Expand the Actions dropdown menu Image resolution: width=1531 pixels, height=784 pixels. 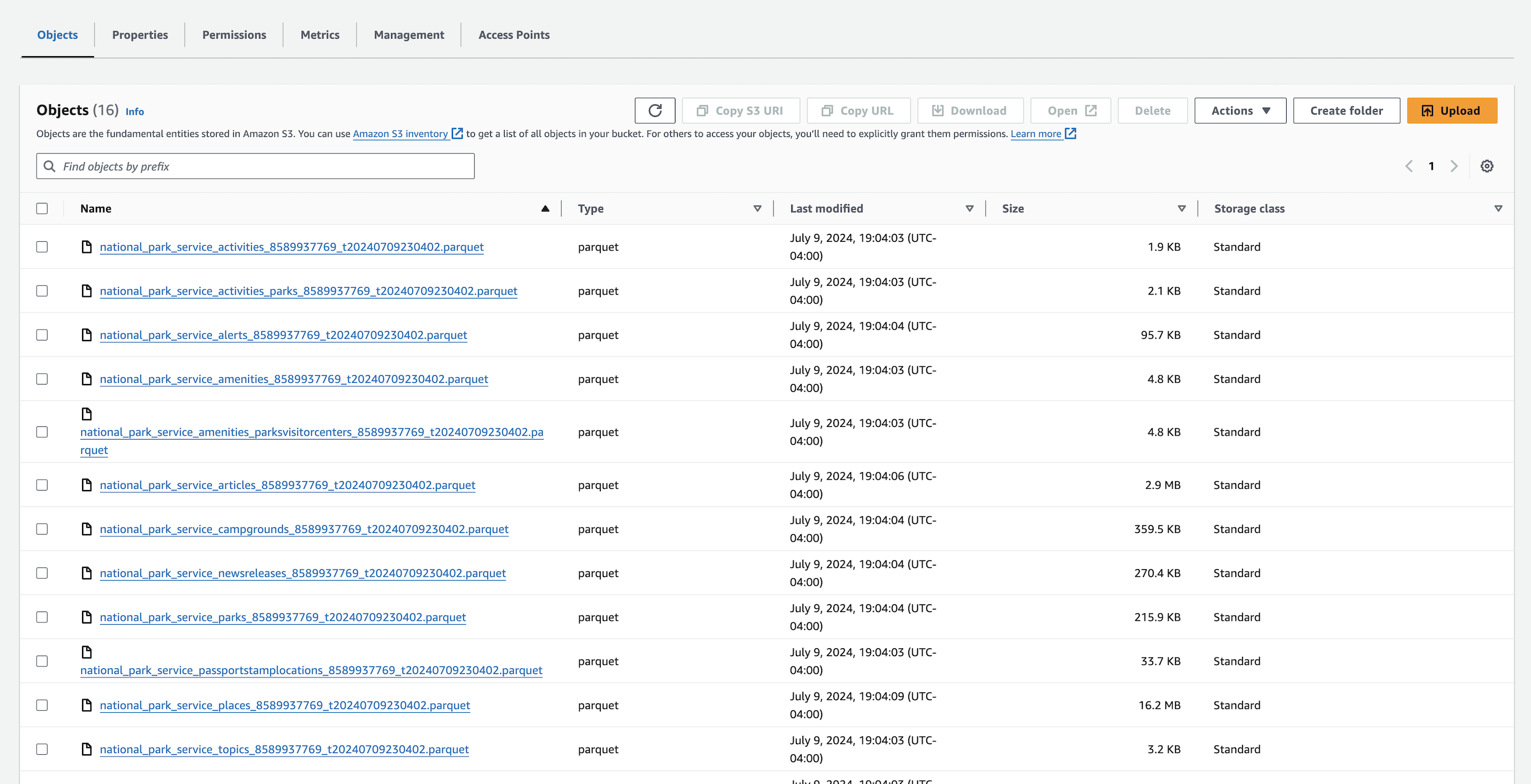point(1240,111)
